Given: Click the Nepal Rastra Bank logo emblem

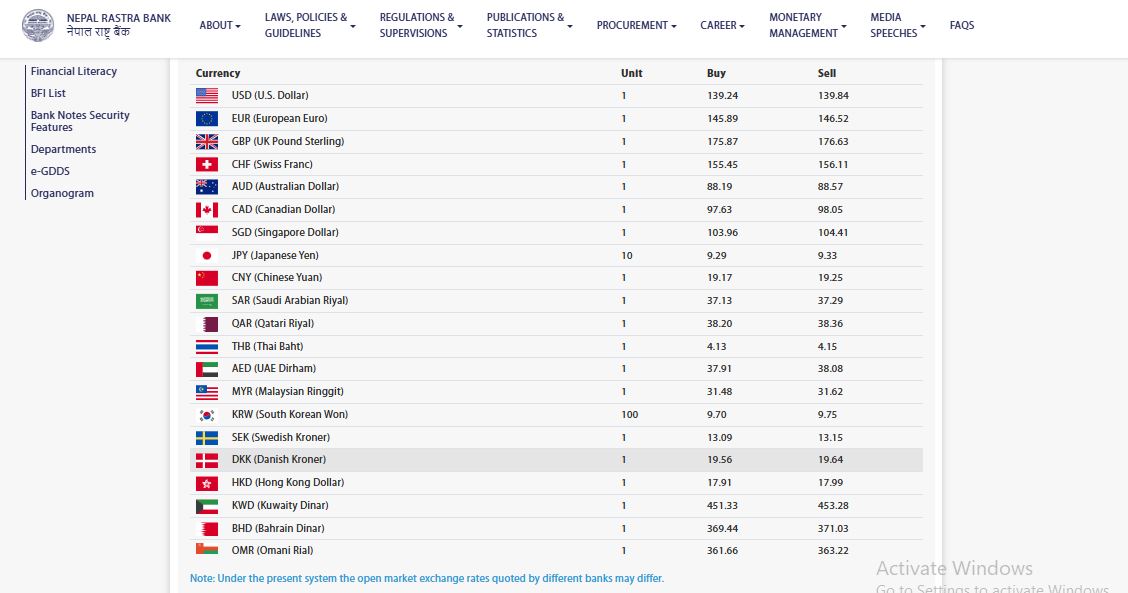Looking at the screenshot, I should 37,25.
